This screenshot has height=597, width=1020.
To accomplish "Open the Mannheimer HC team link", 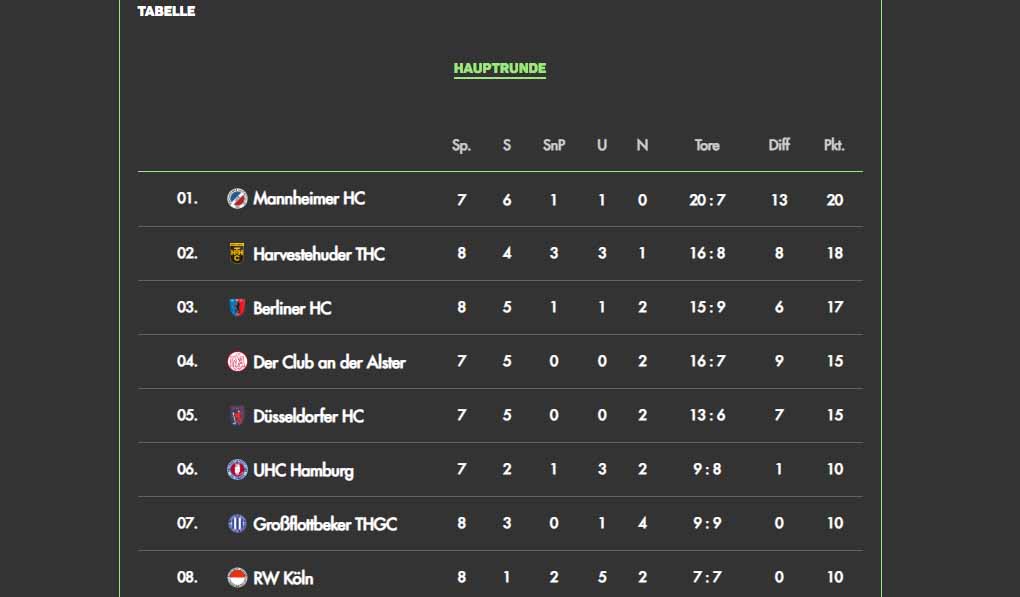I will 309,198.
